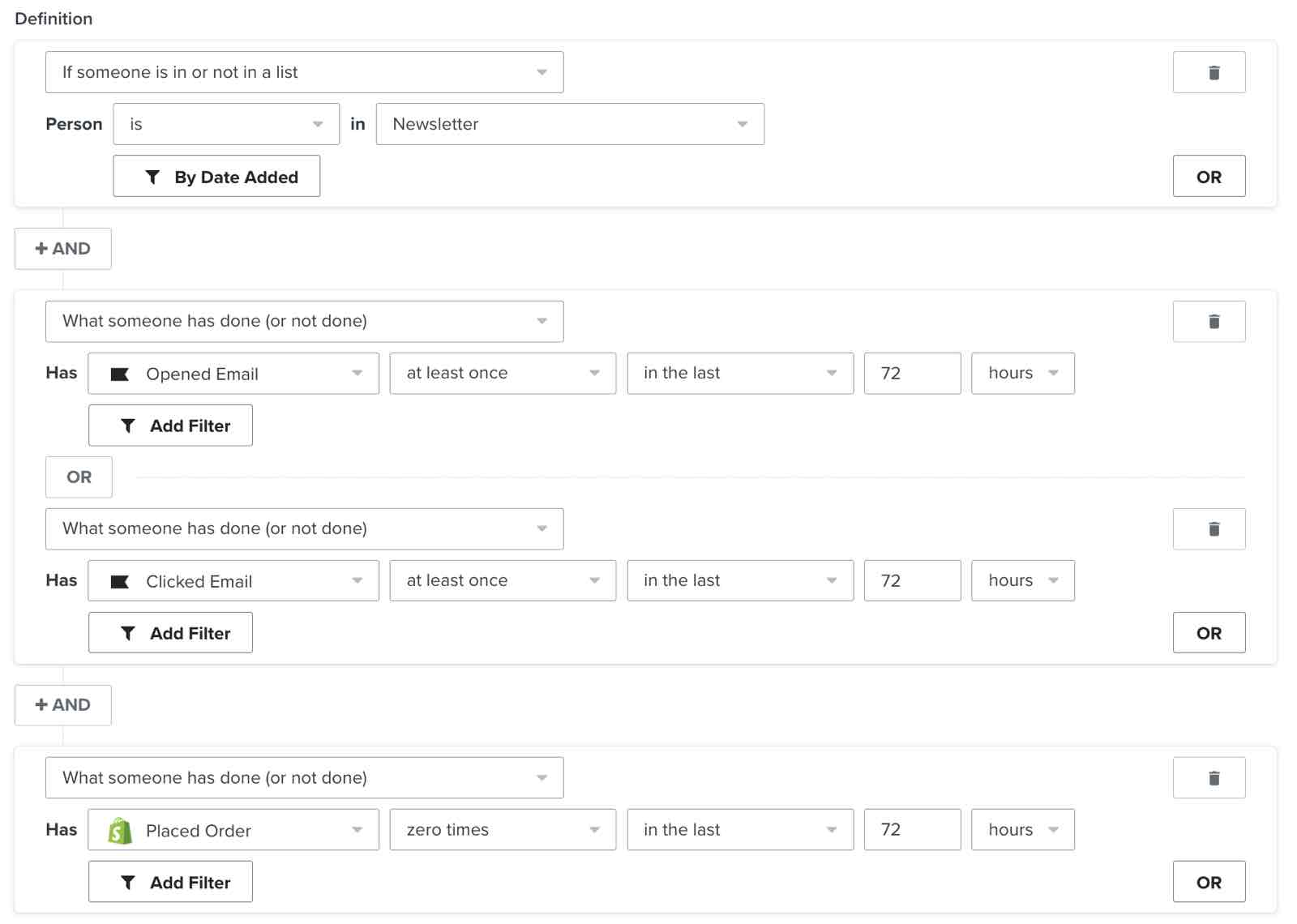The width and height of the screenshot is (1297, 924).
Task: Click the OR connector between Opened and Clicked Email
Action: (79, 477)
